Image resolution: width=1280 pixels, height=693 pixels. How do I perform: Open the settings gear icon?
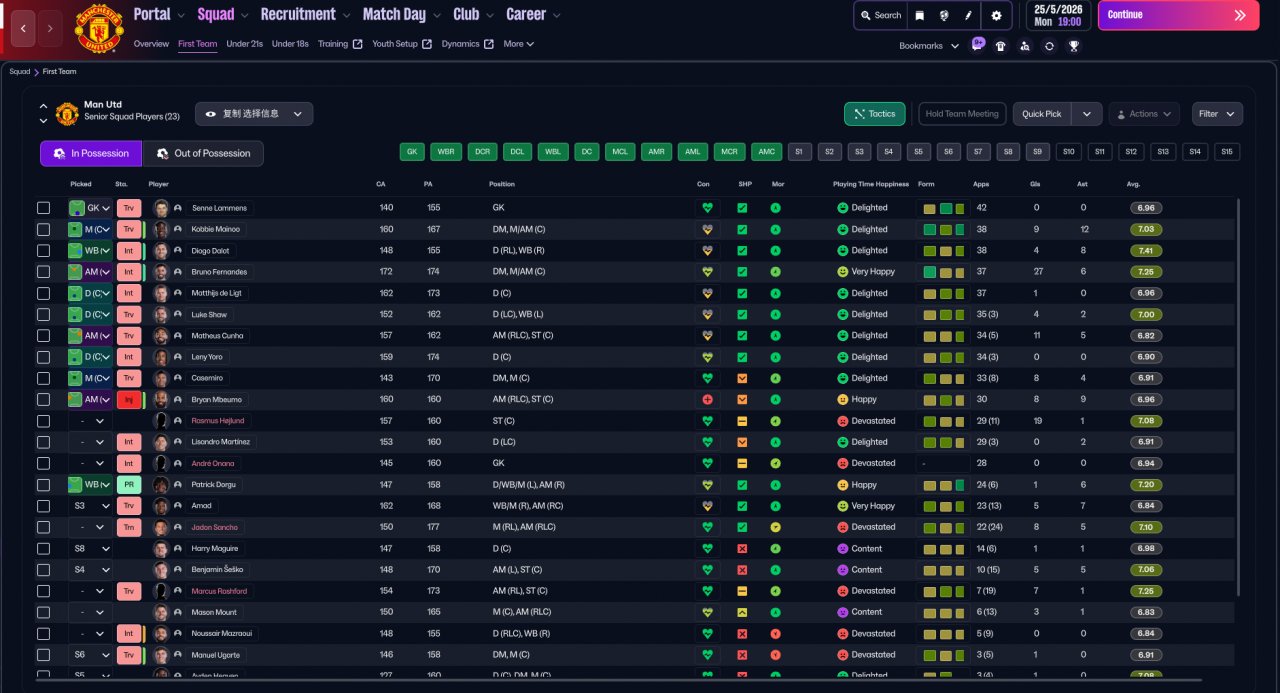coord(996,16)
